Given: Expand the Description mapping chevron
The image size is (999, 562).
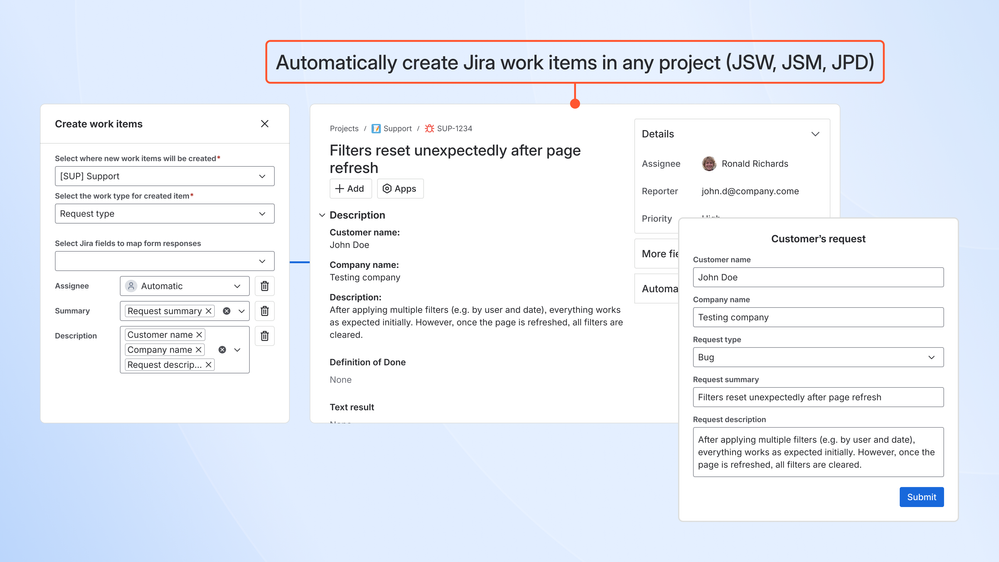Looking at the screenshot, I should pos(237,350).
